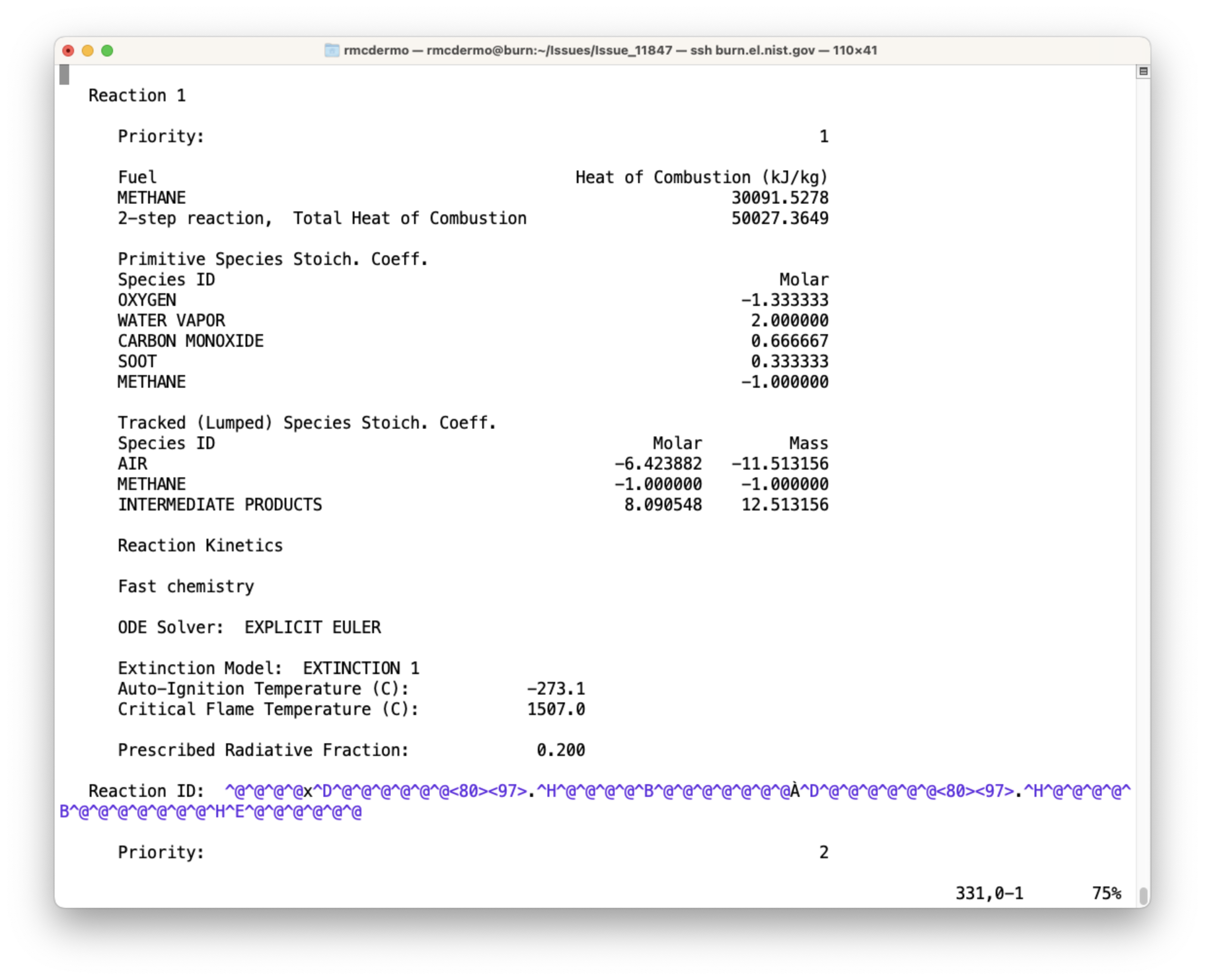Click the OXYGEN stoichiometric coefficient -1.333333
The width and height of the screenshot is (1205, 980).
787,300
